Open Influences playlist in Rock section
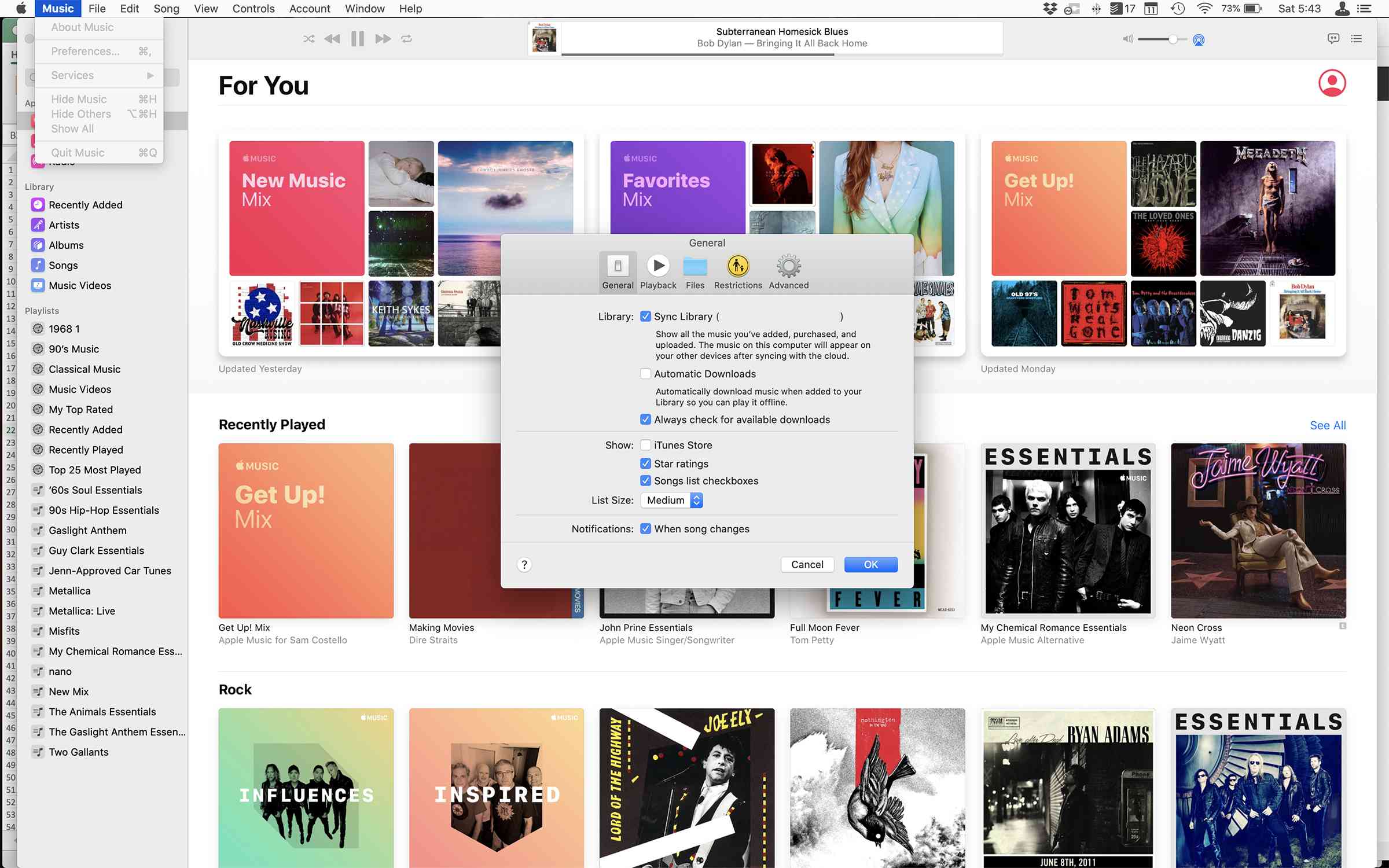Image resolution: width=1389 pixels, height=868 pixels. (x=306, y=788)
